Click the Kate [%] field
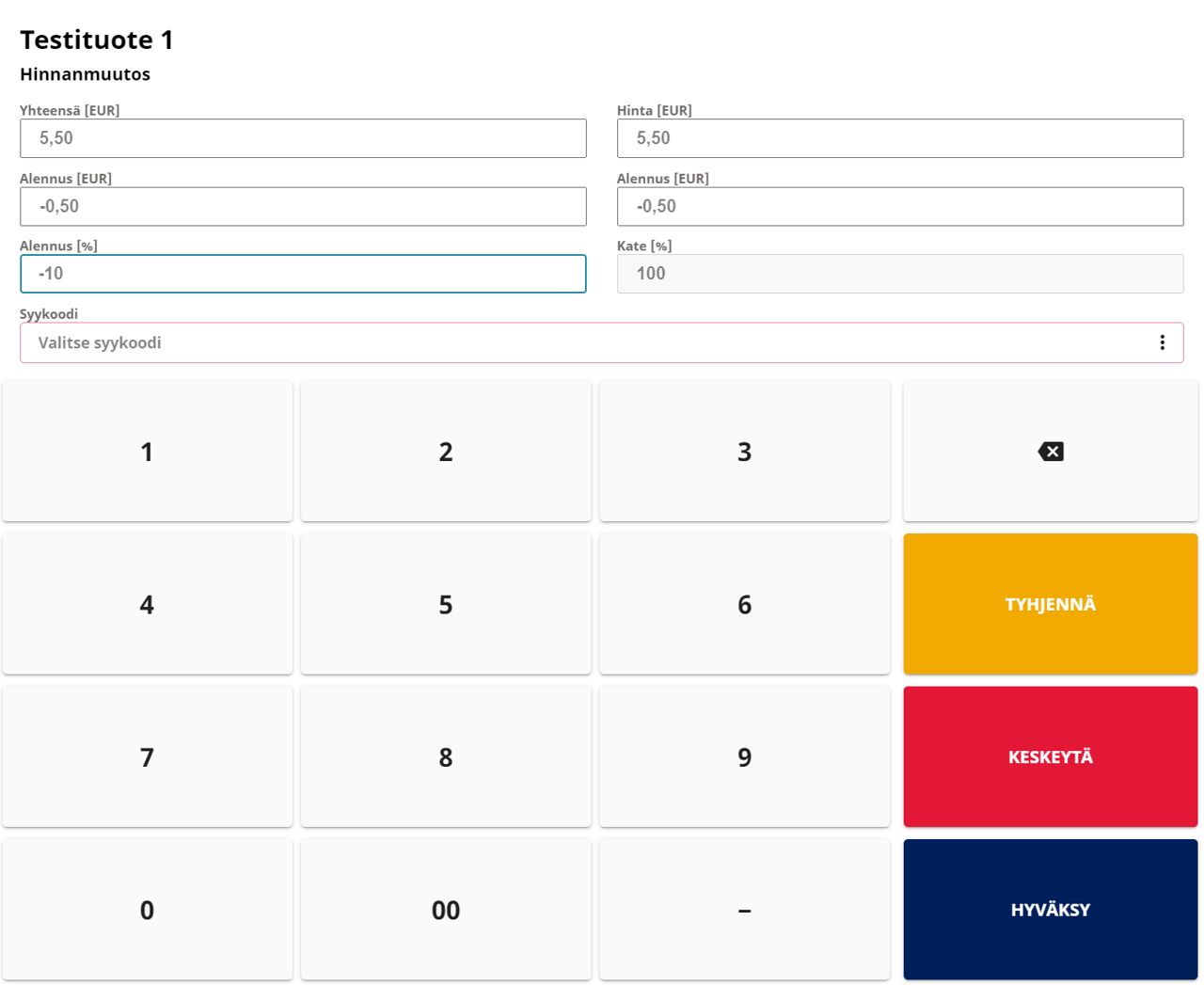 899,274
